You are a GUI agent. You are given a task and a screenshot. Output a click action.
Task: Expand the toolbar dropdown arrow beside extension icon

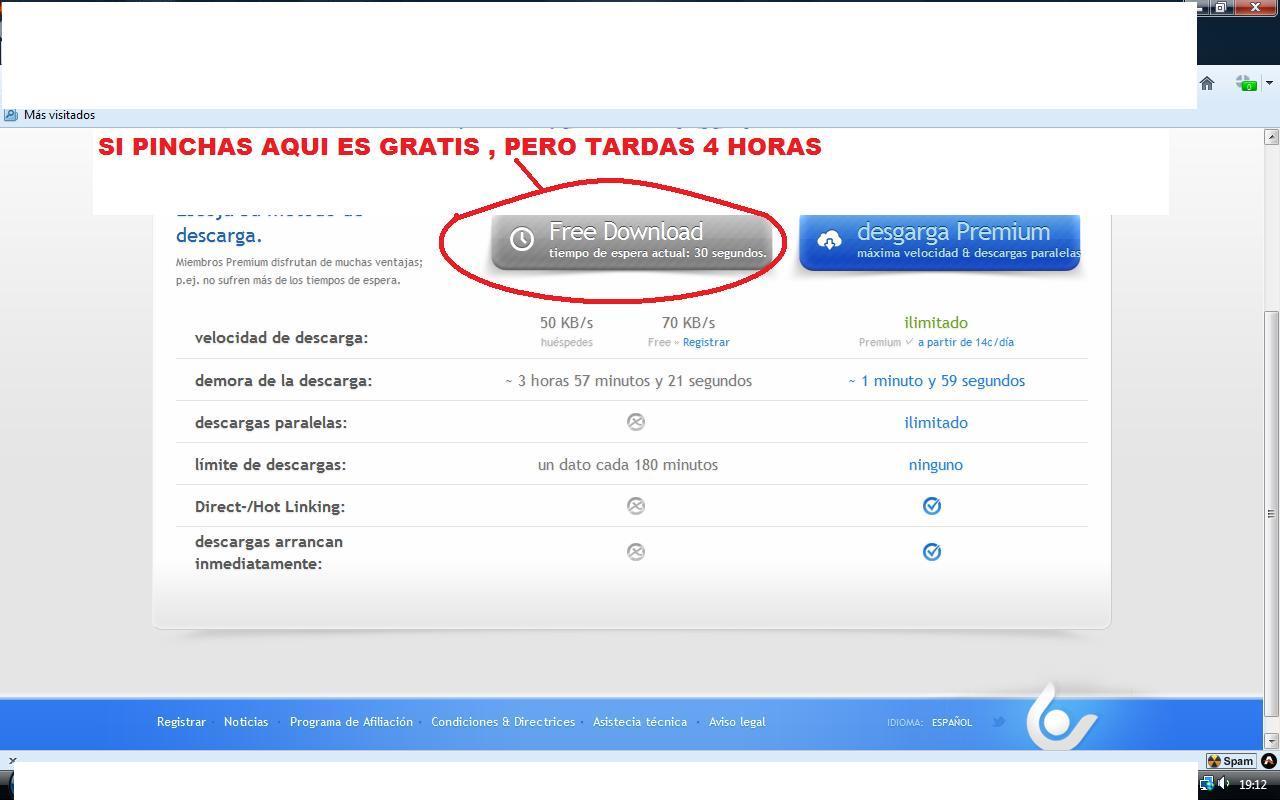coord(1269,83)
